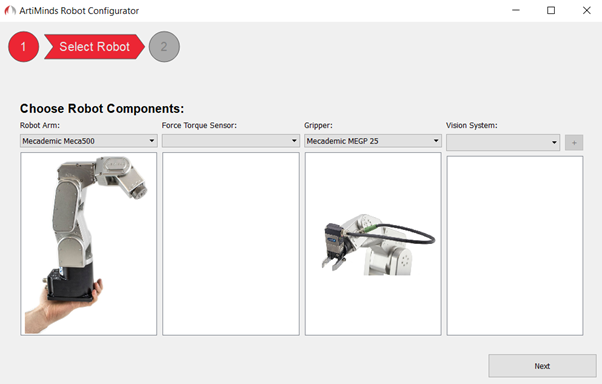Click the ArtiMinds logo icon in title bar
Viewport: 602px width, 384px height.
[10, 11]
